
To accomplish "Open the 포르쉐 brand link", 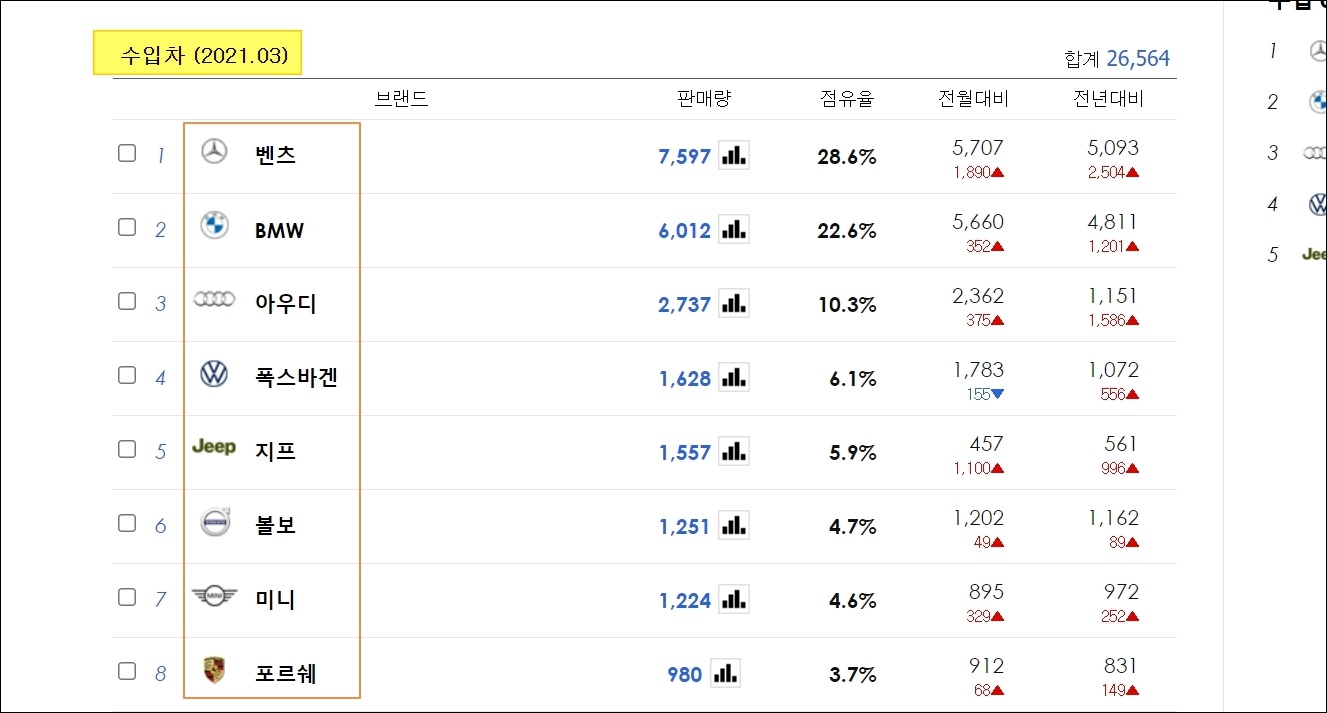I will tap(286, 673).
